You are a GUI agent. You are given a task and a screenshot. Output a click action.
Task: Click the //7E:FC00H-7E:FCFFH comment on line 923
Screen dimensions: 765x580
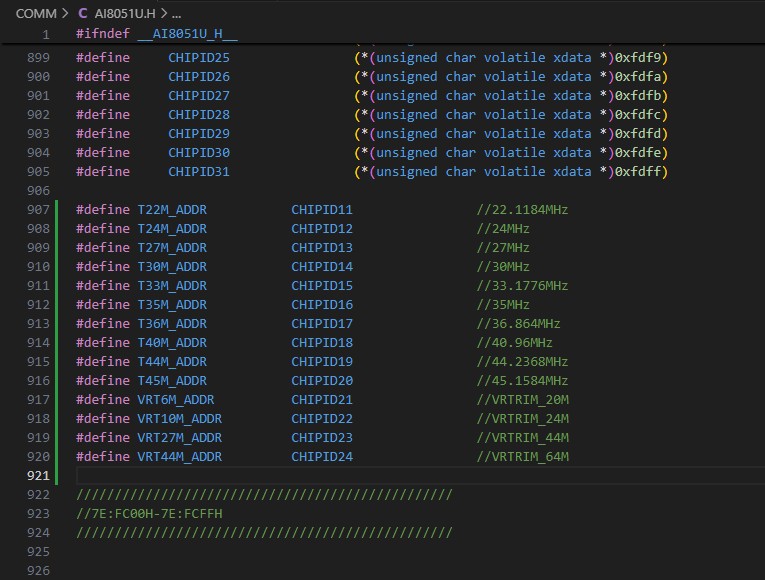pyautogui.click(x=149, y=514)
